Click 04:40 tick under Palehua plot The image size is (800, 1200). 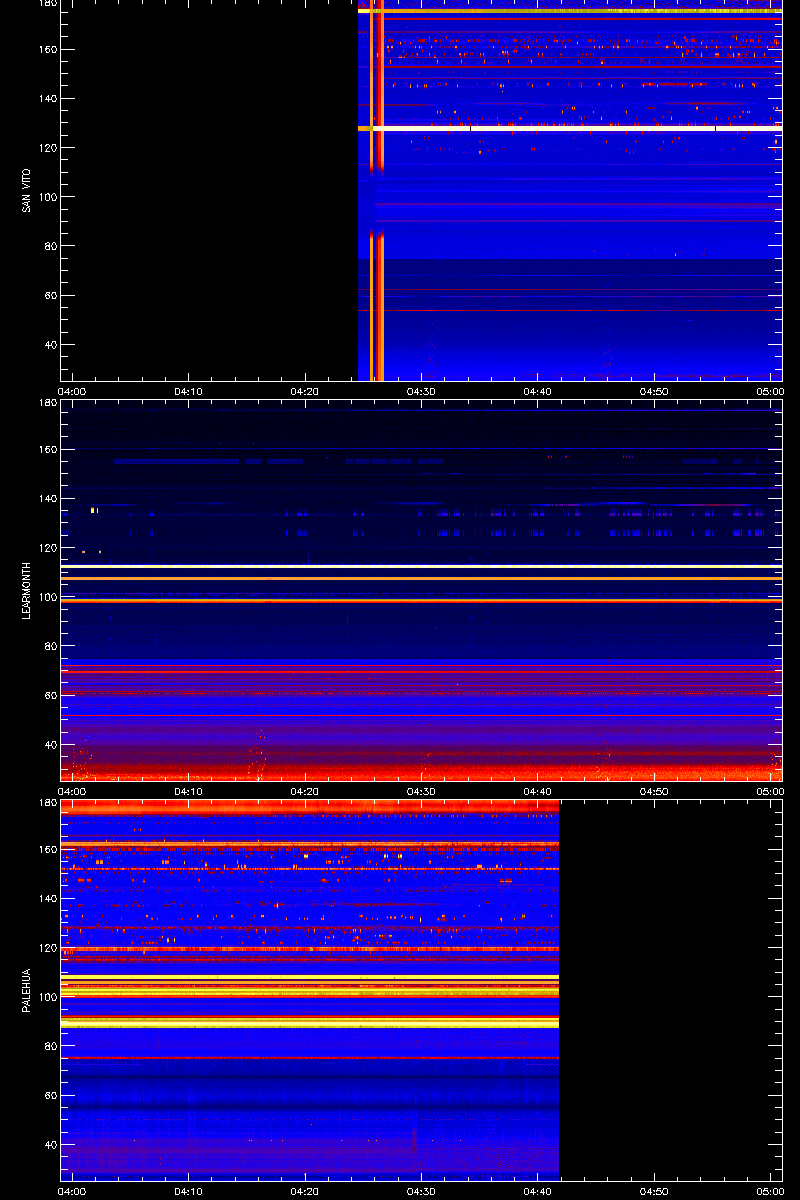537,1192
